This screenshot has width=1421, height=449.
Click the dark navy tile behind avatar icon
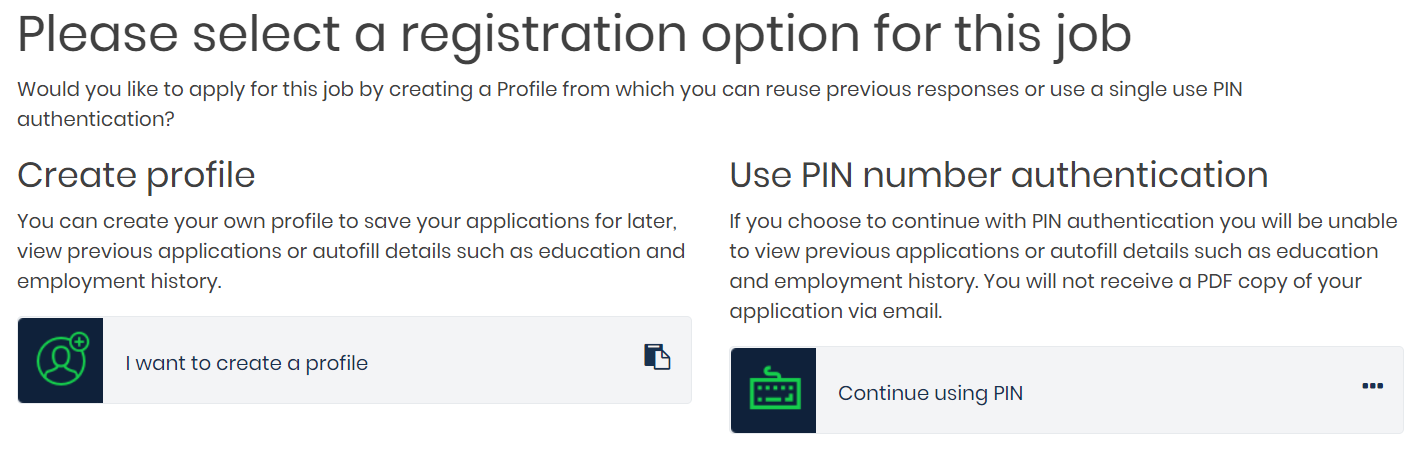61,361
